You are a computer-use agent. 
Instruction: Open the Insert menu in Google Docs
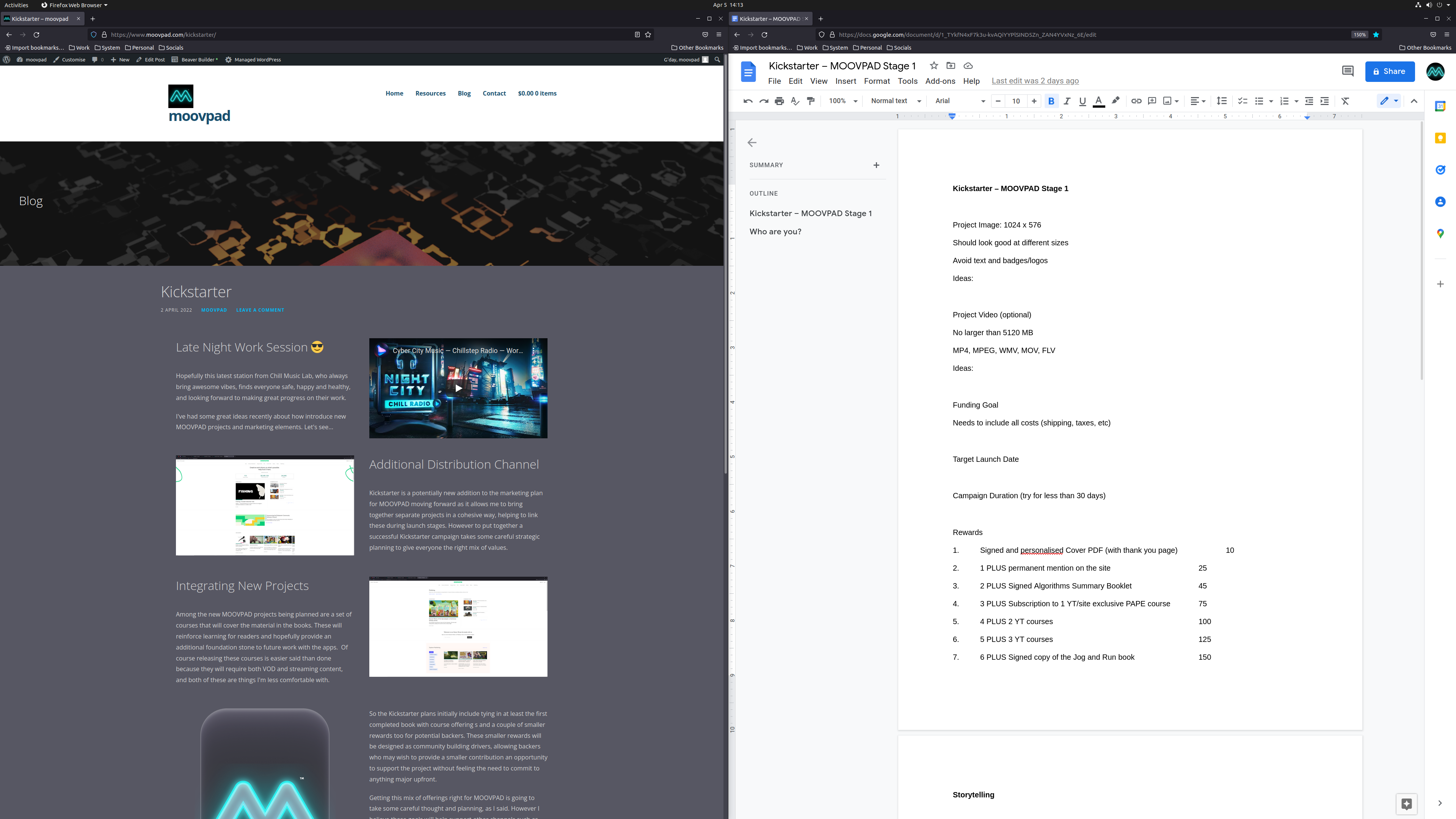(845, 81)
